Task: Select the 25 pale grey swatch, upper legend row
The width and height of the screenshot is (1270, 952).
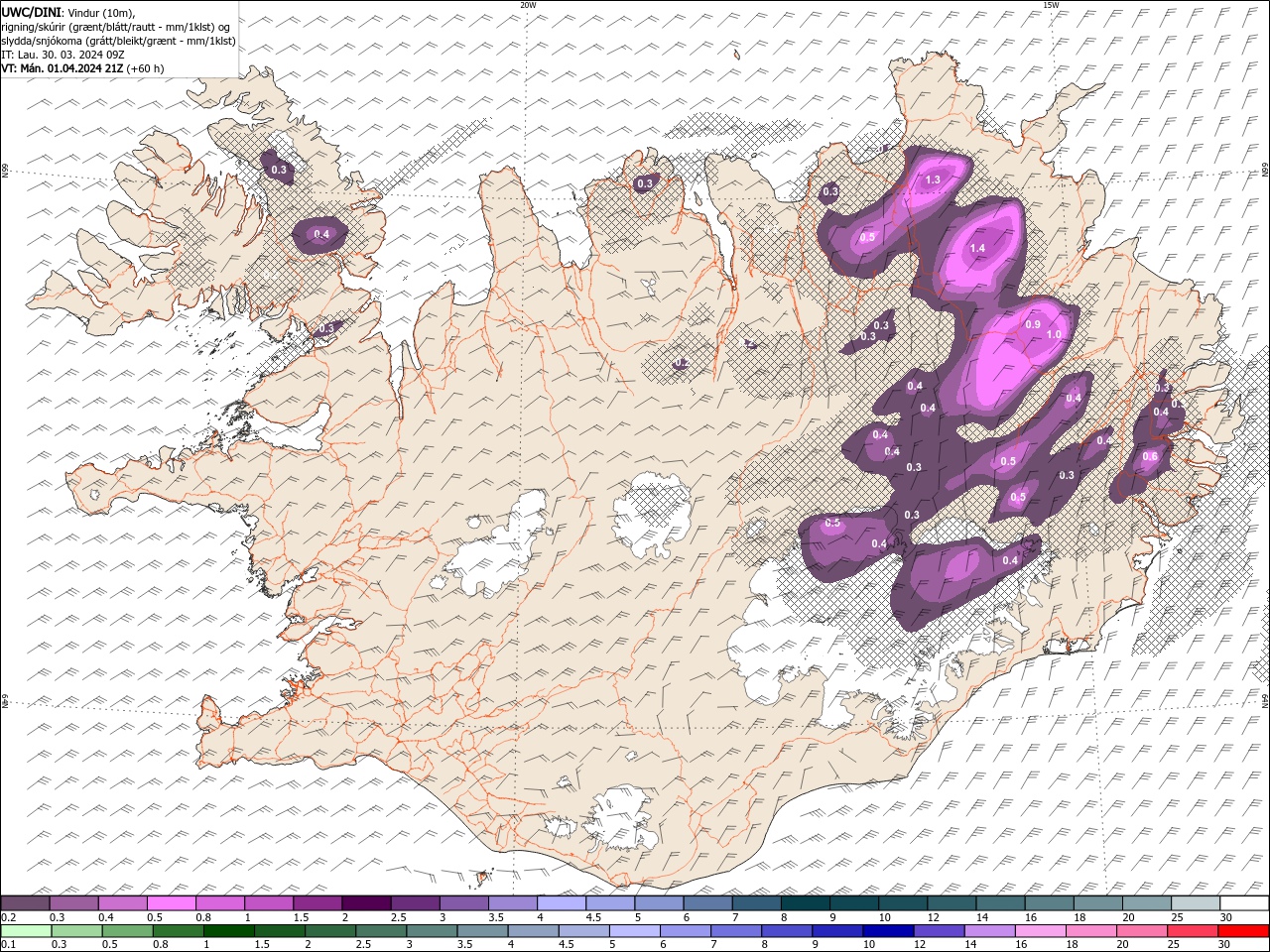Action: coord(1196,903)
